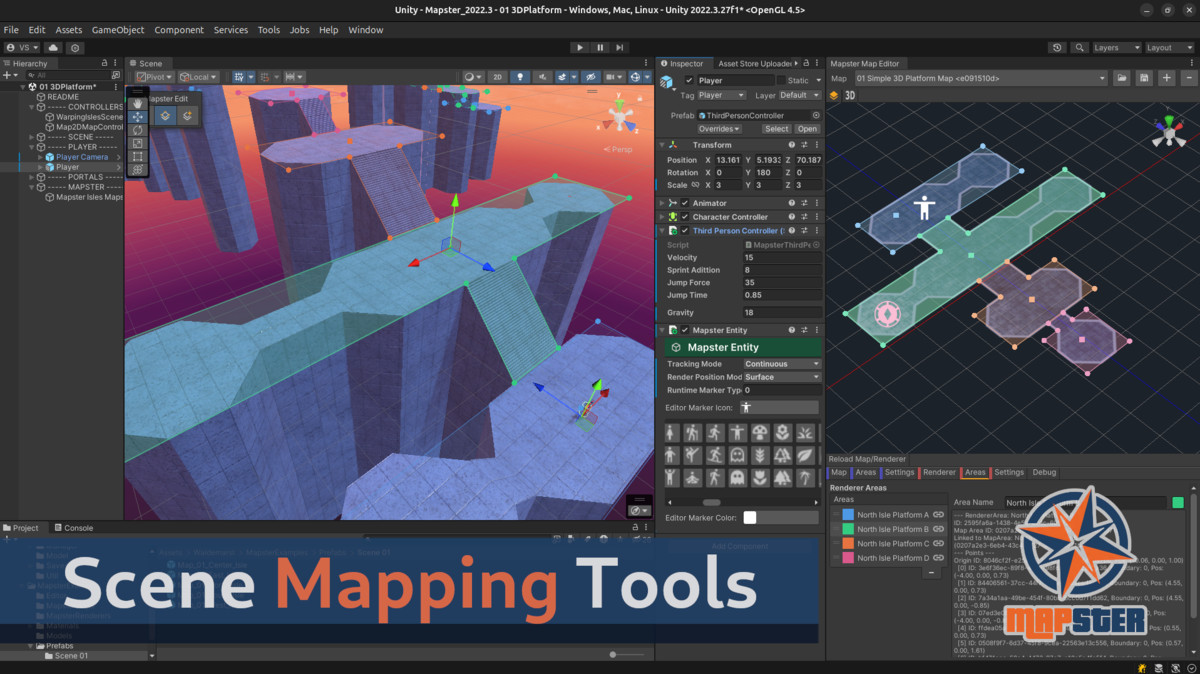Click the Velocity input field
This screenshot has width=1200, height=674.
782,258
